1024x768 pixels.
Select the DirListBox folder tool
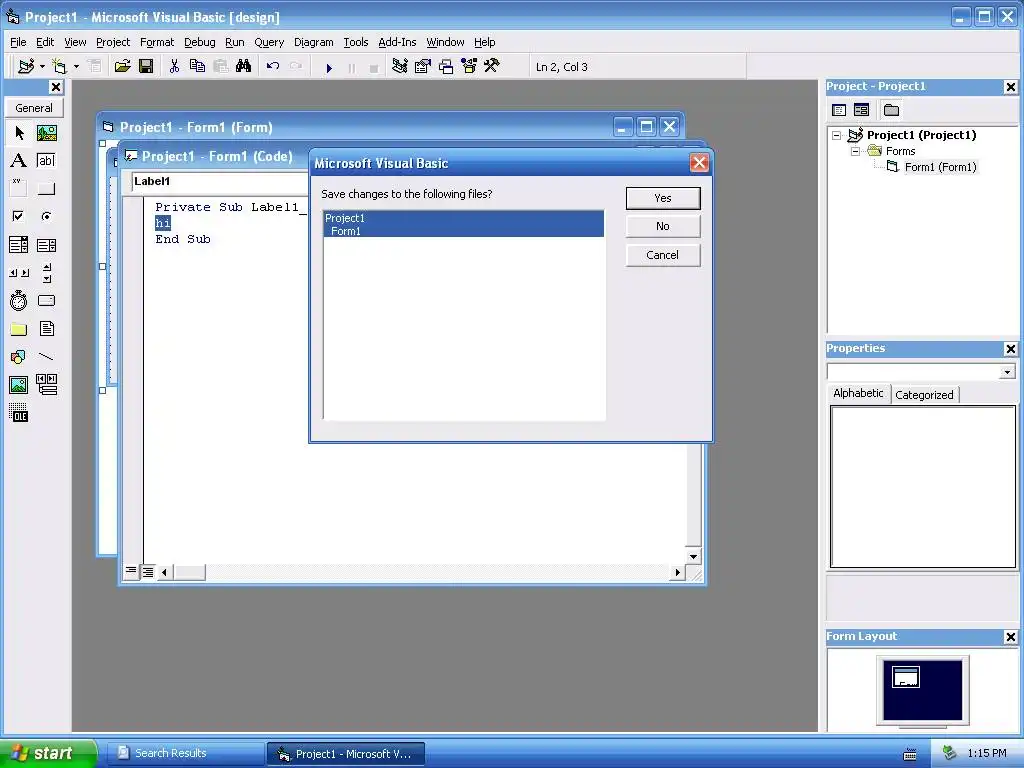coord(19,328)
